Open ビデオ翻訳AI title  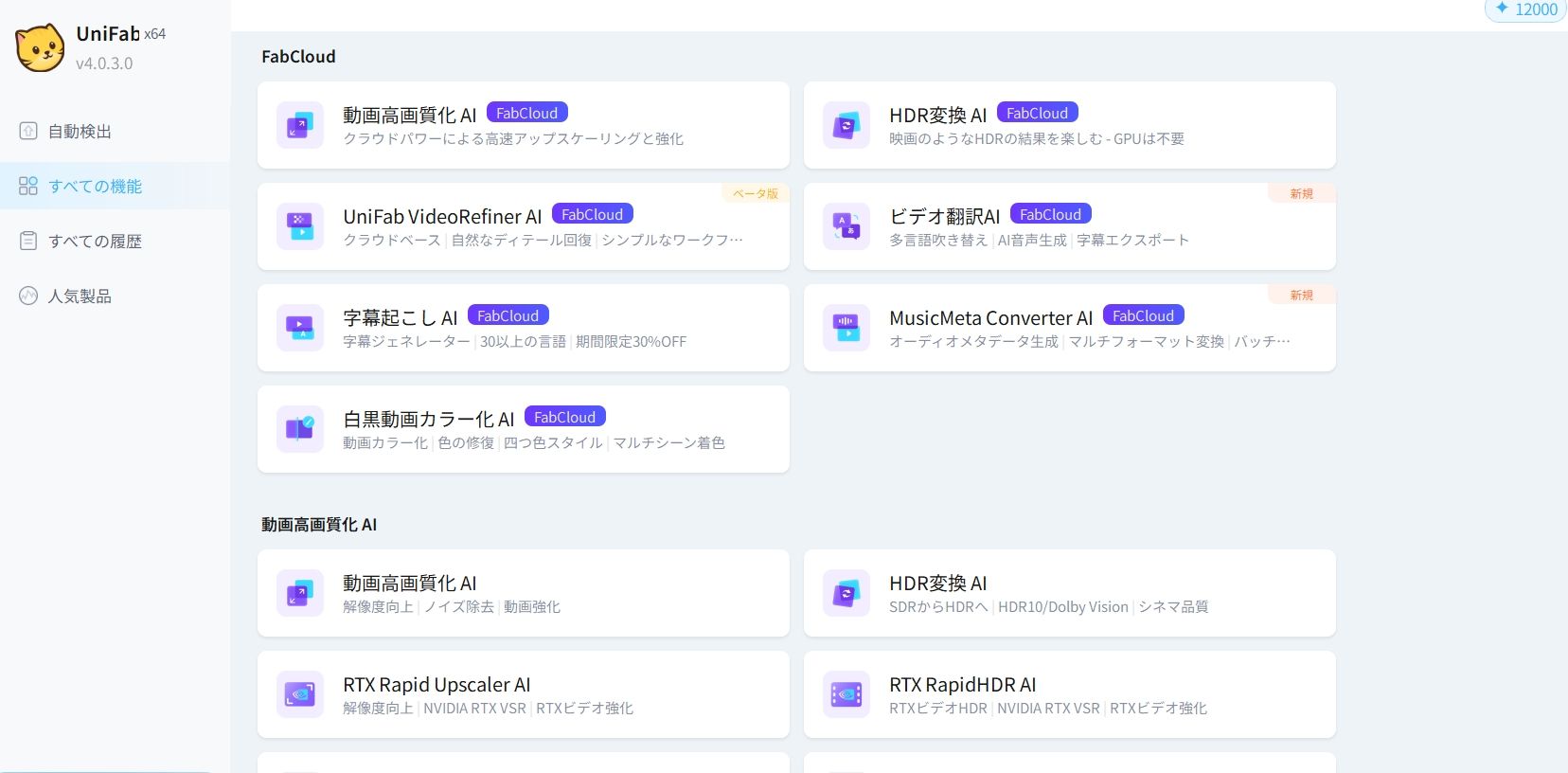point(945,217)
